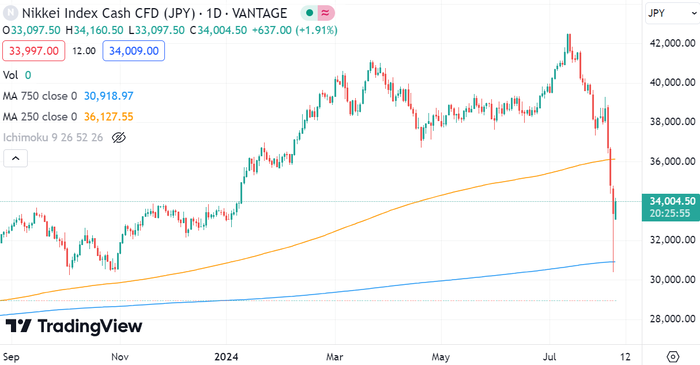Image resolution: width=700 pixels, height=365 pixels.
Task: Open the JPY currency dropdown
Action: (x=672, y=13)
